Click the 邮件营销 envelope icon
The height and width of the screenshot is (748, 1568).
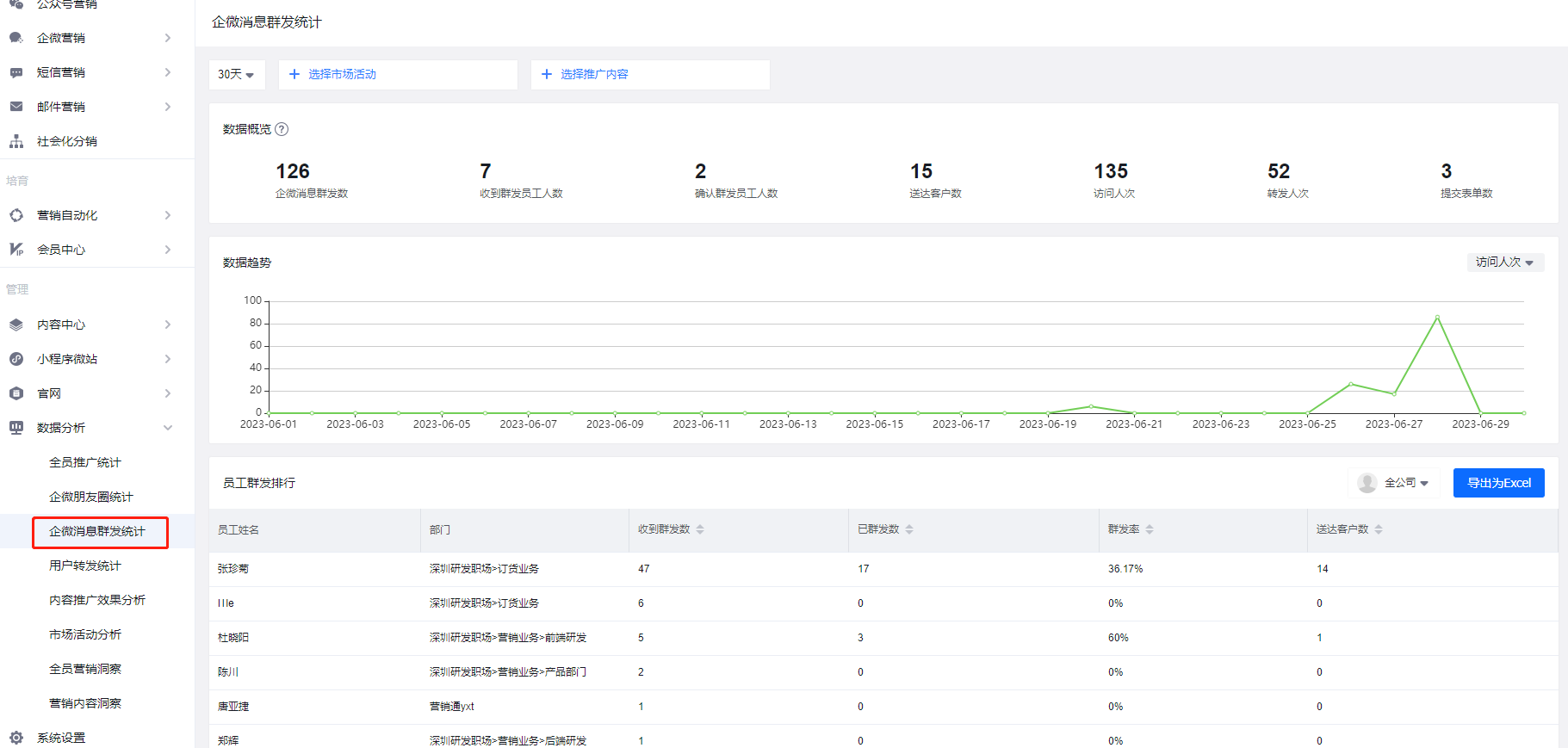click(x=16, y=107)
